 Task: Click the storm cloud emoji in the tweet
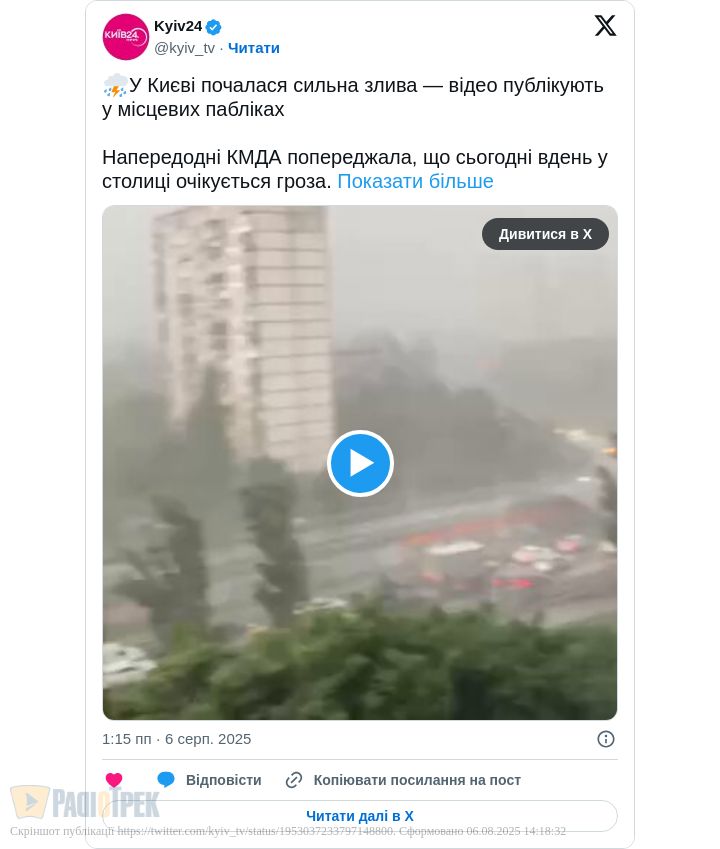point(115,86)
